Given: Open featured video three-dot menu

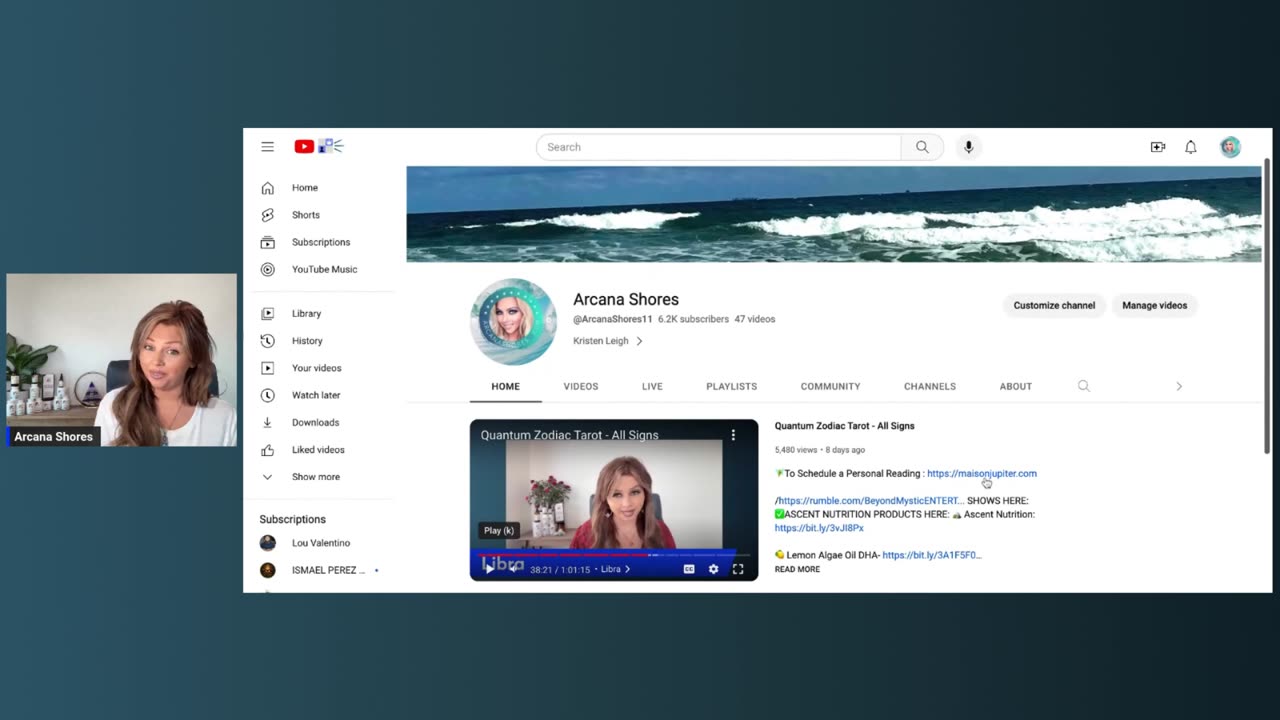Looking at the screenshot, I should (x=733, y=435).
